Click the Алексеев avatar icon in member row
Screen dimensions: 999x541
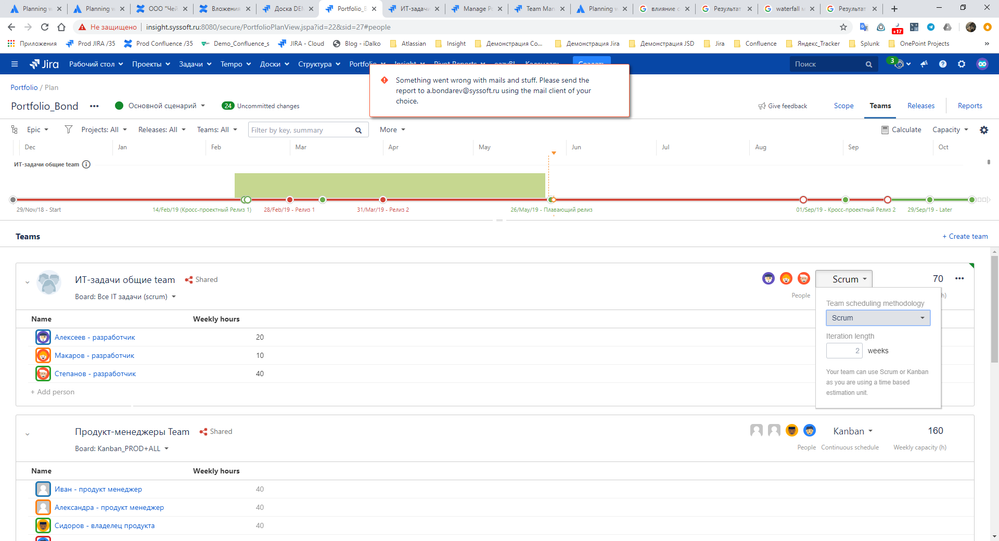click(43, 337)
